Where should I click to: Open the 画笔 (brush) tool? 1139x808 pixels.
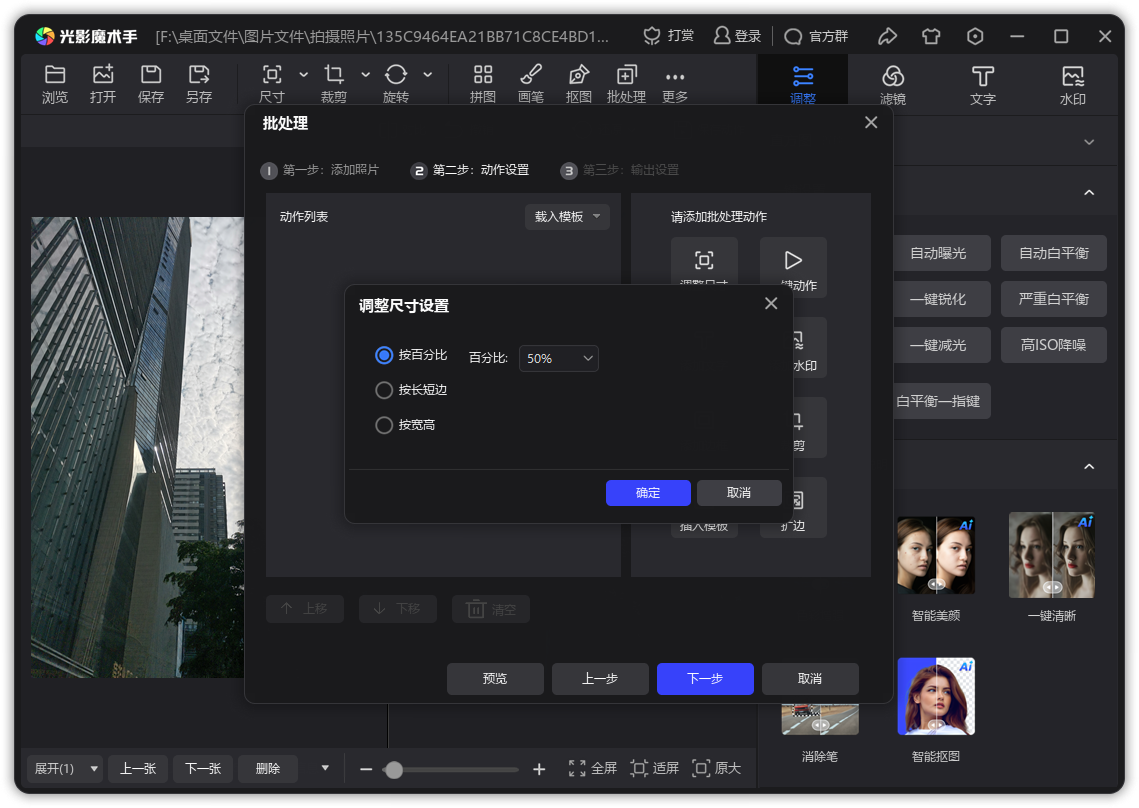point(531,82)
